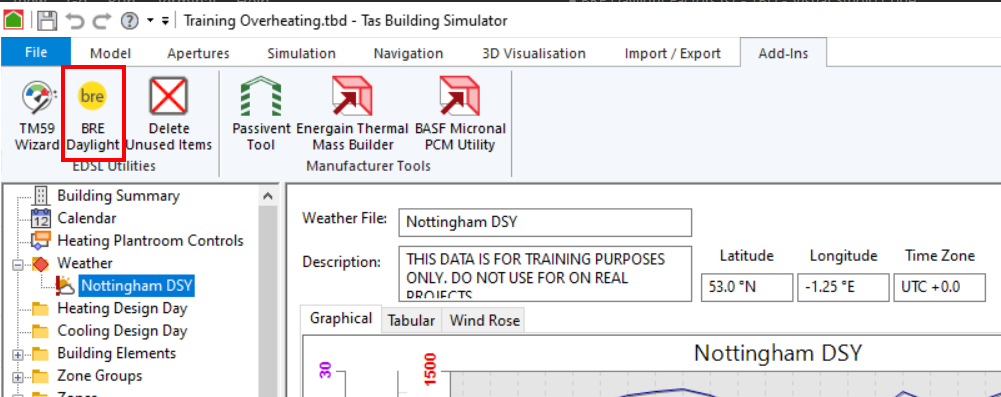The image size is (1001, 397).
Task: Open the quick access toolbar dropdown arrow
Action: 165,21
